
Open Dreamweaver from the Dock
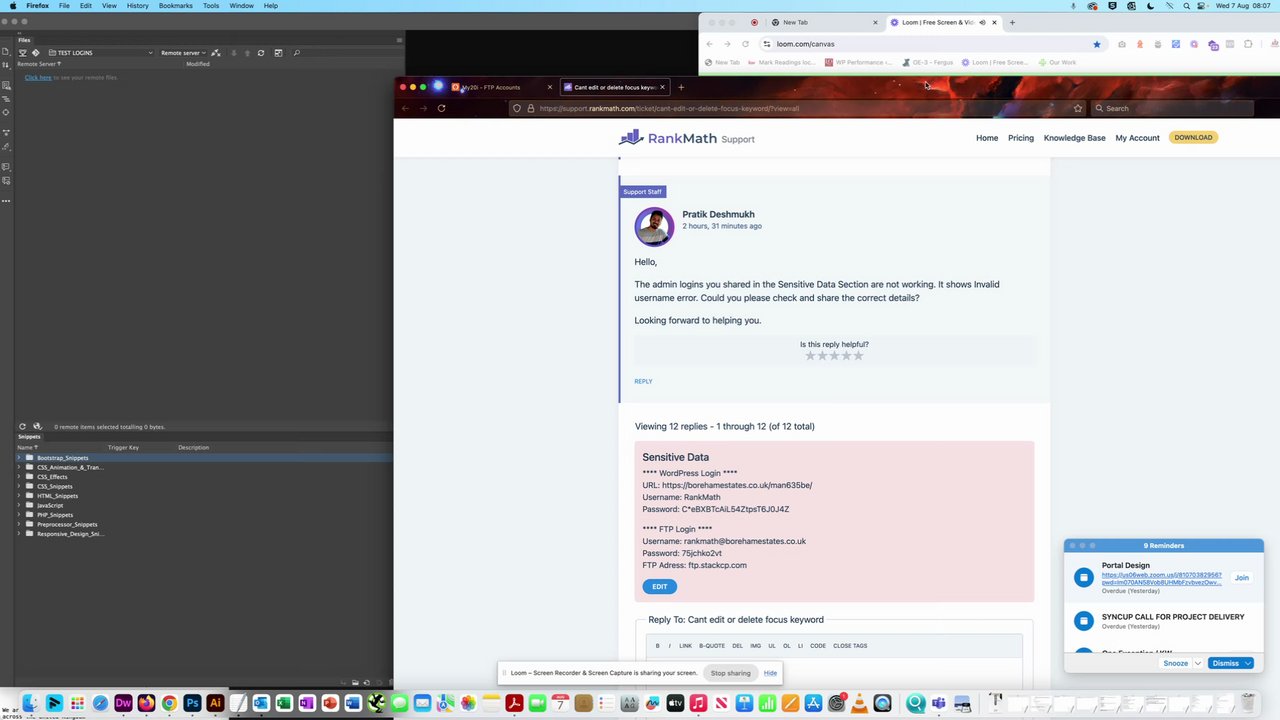click(123, 704)
